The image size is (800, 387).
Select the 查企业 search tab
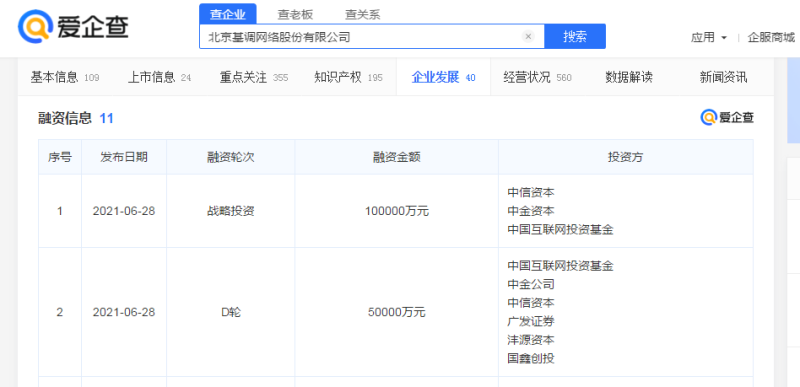point(228,14)
